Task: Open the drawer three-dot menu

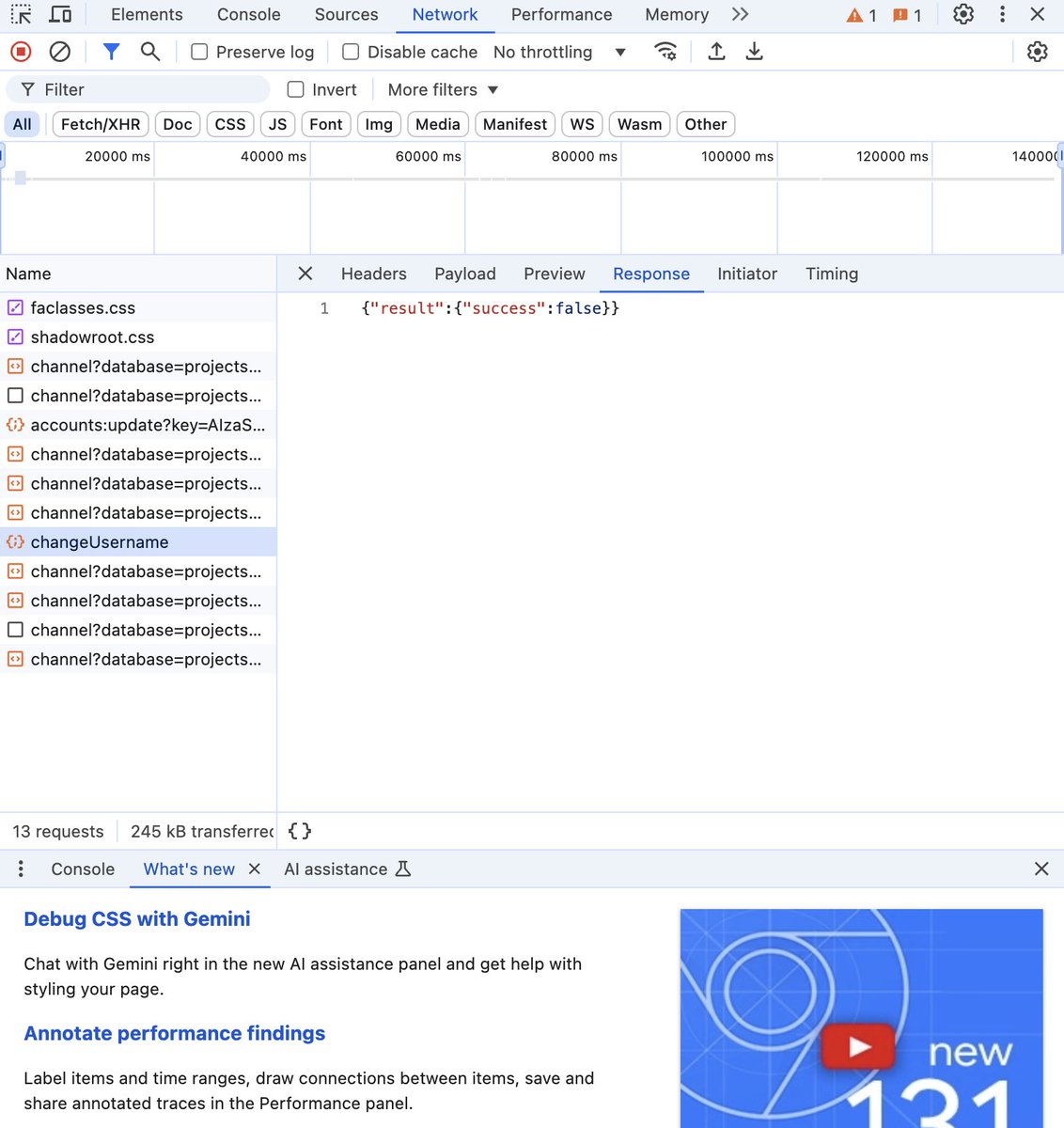Action: pyautogui.click(x=21, y=869)
